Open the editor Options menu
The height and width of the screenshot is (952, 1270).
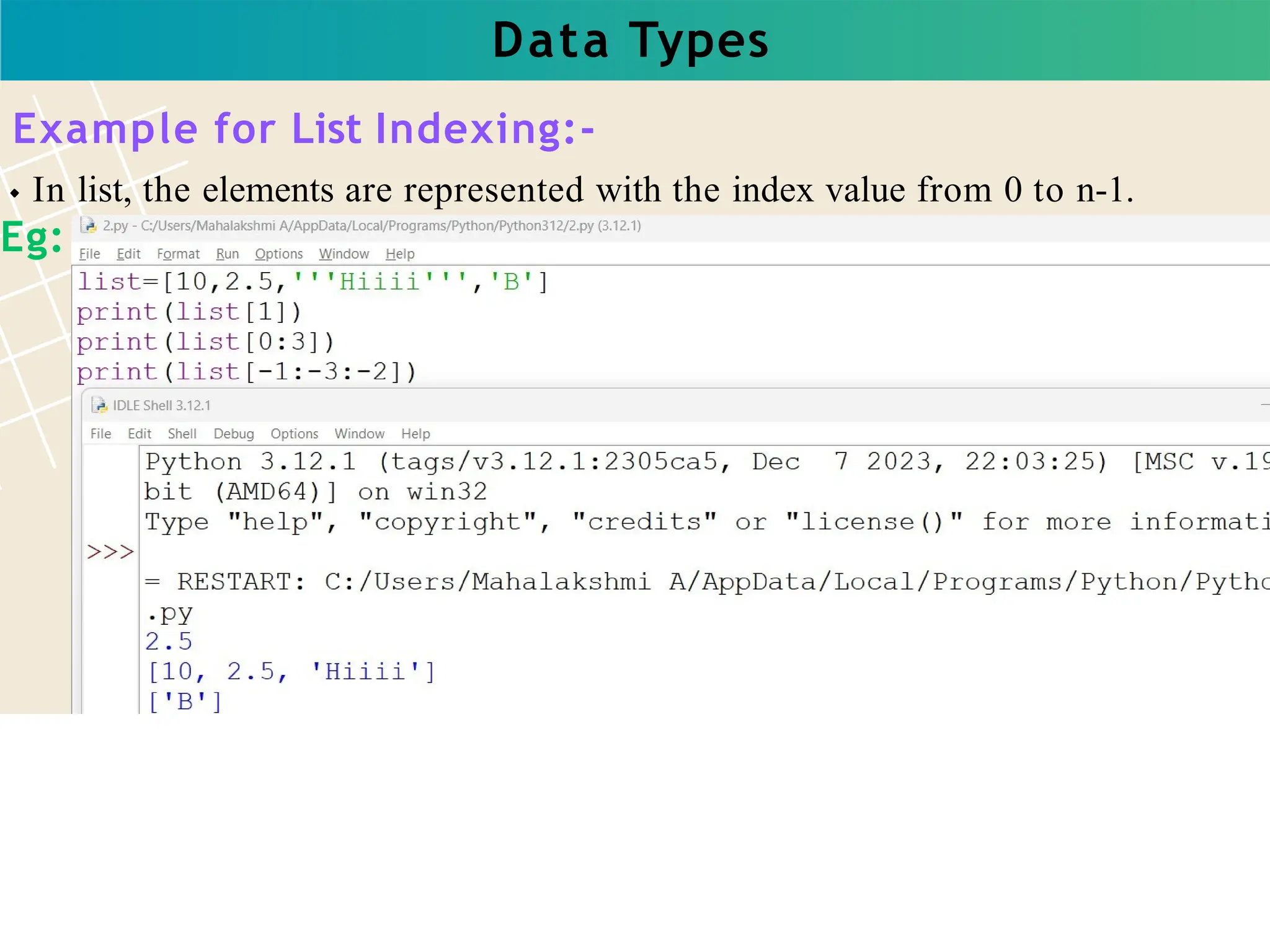pos(278,254)
